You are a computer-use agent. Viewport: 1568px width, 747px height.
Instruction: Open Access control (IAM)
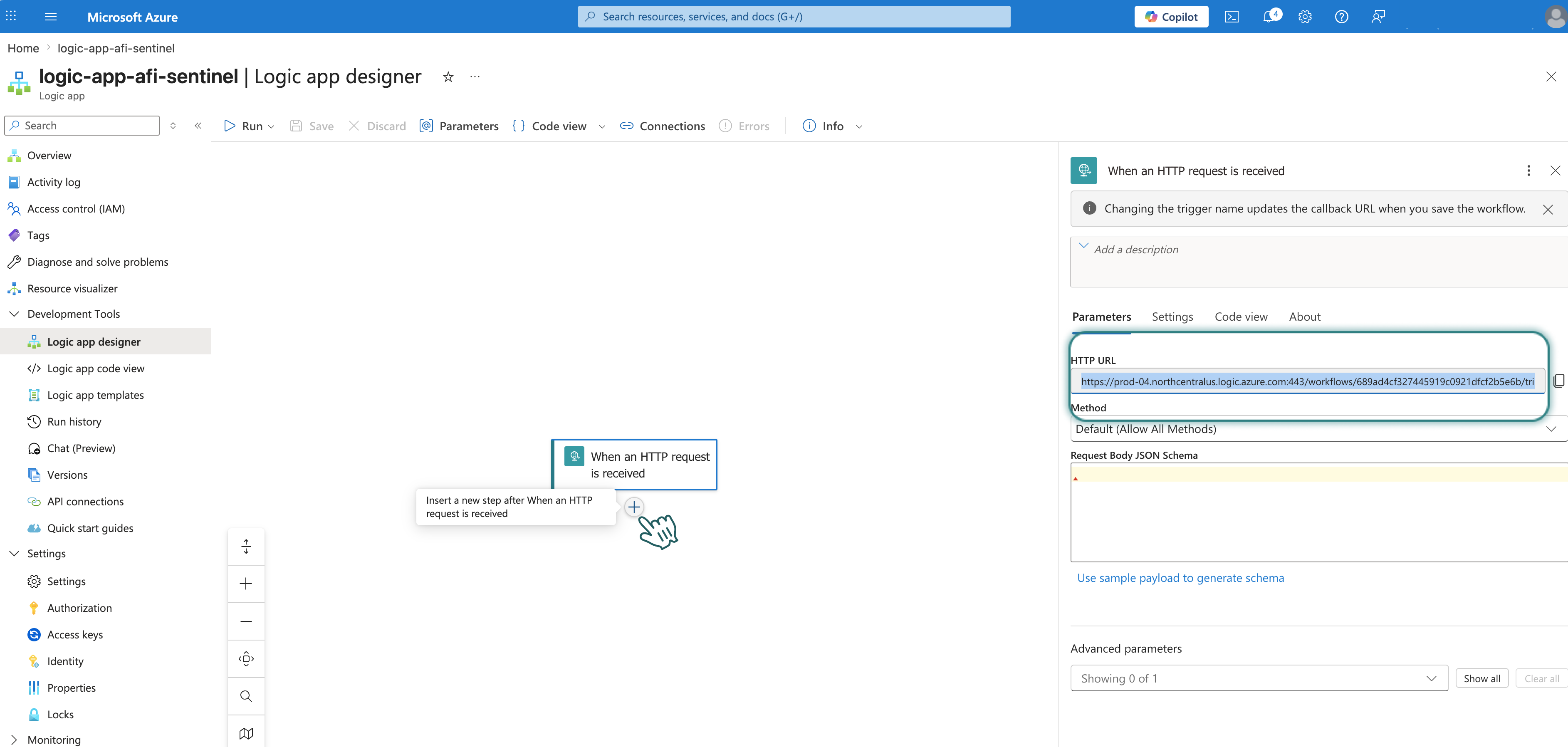pyautogui.click(x=76, y=209)
